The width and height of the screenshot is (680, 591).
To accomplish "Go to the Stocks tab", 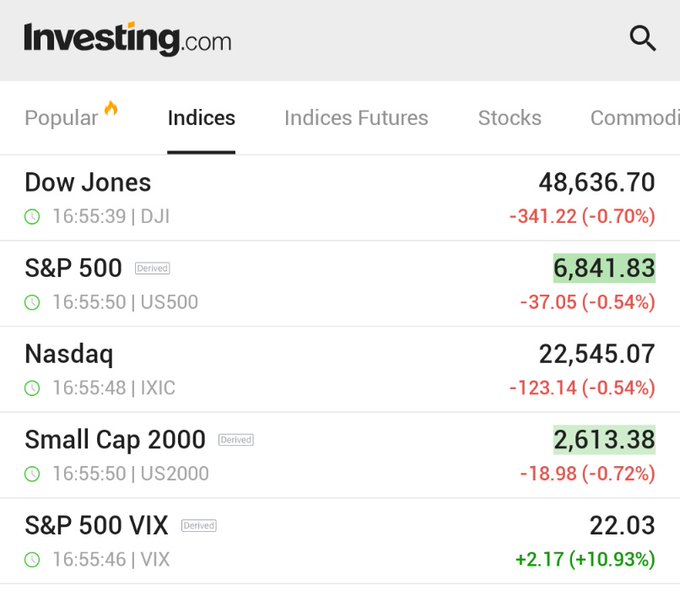I will [x=509, y=118].
